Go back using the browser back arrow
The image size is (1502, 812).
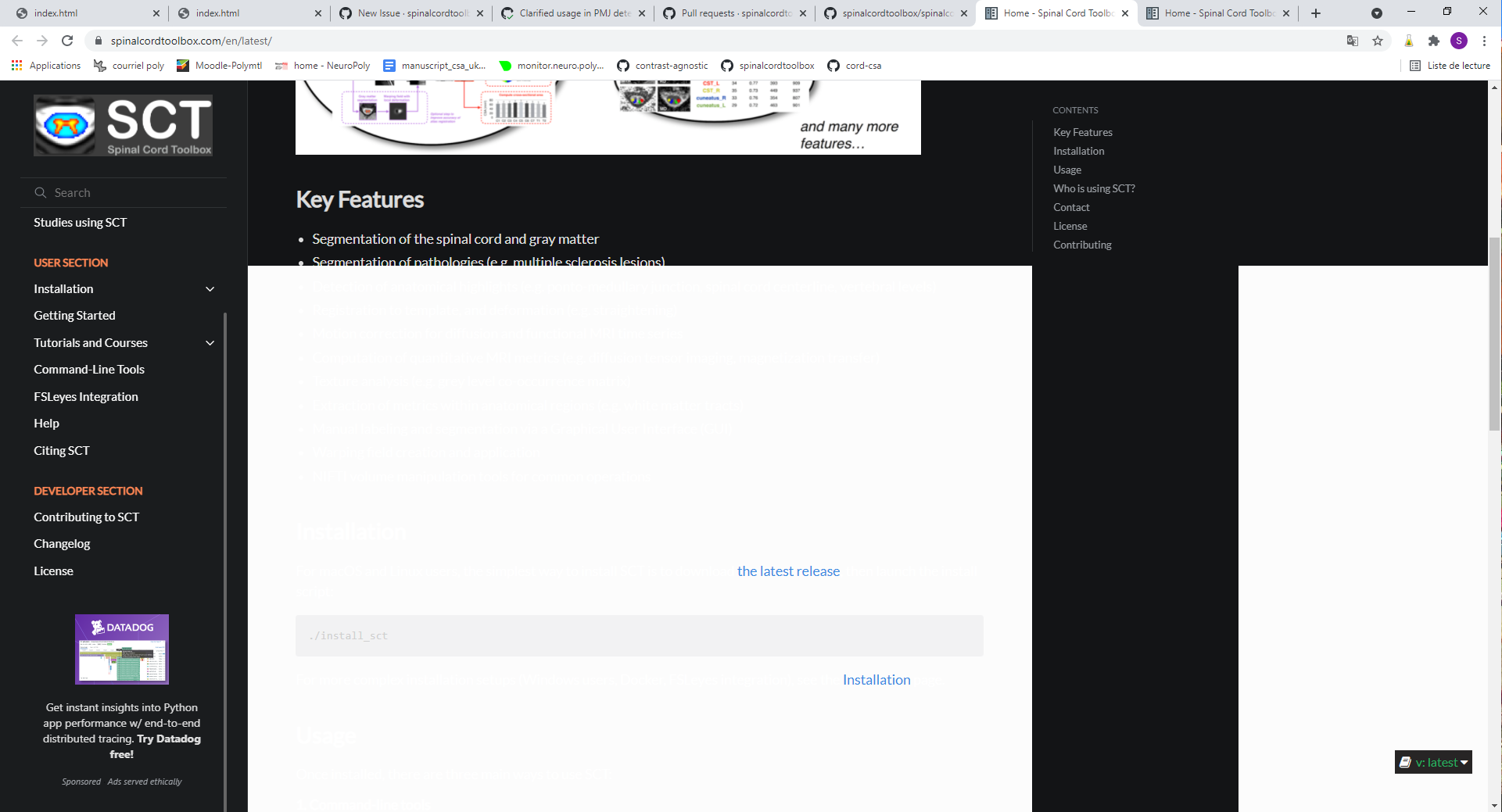coord(17,41)
